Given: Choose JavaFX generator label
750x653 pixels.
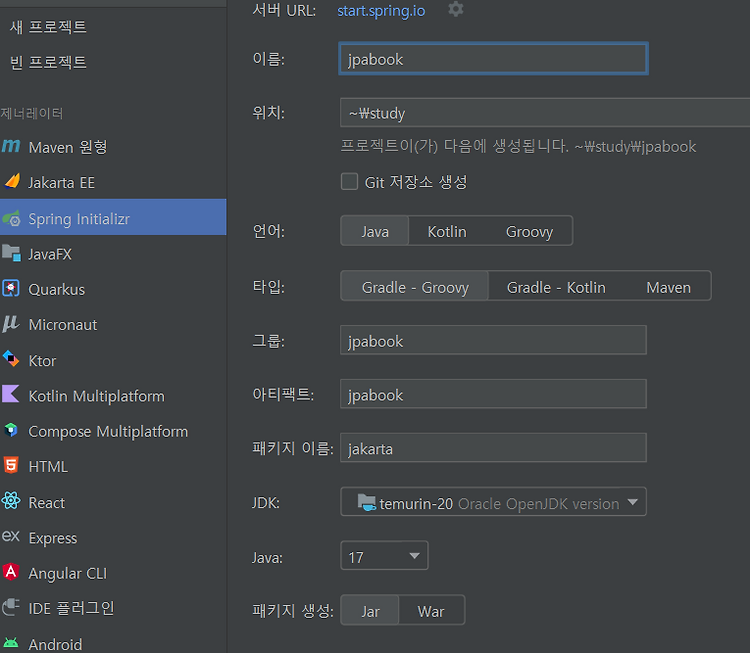Looking at the screenshot, I should click(x=50, y=254).
